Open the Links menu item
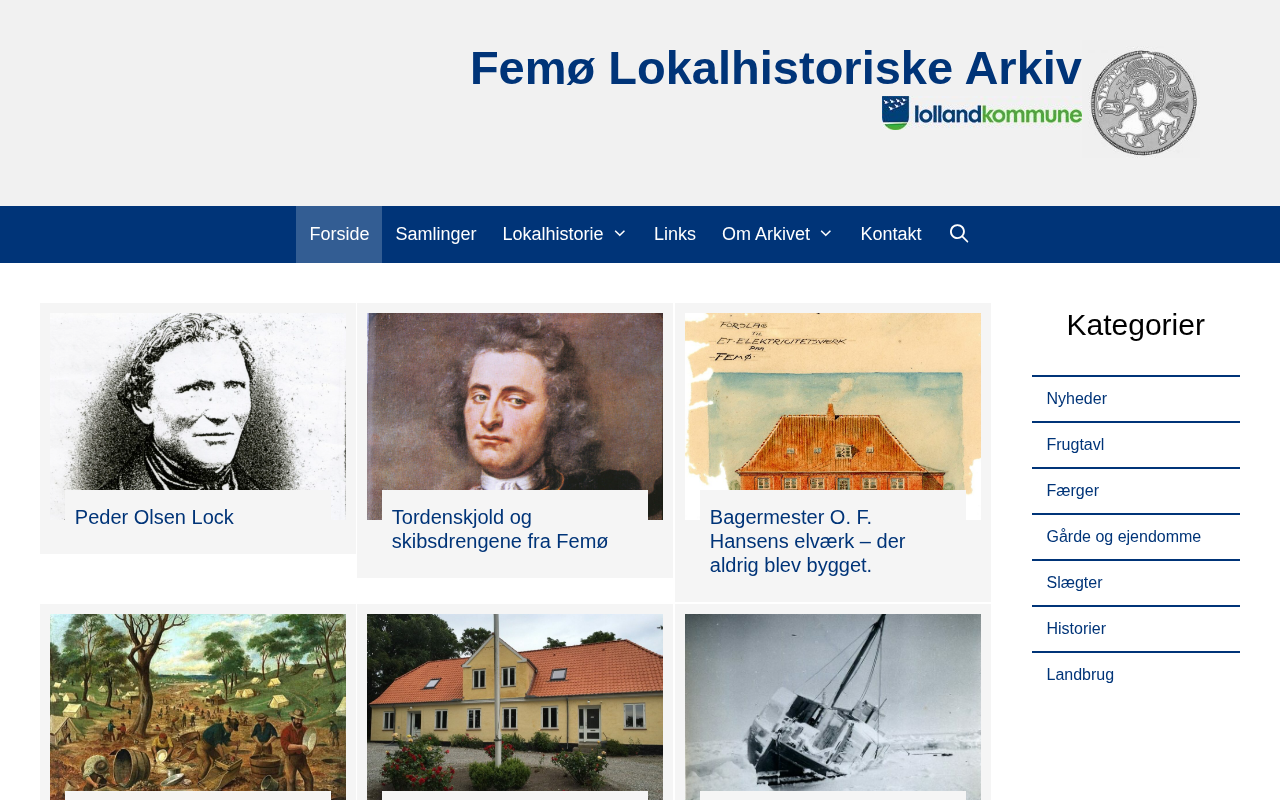The width and height of the screenshot is (1280, 800). point(675,234)
